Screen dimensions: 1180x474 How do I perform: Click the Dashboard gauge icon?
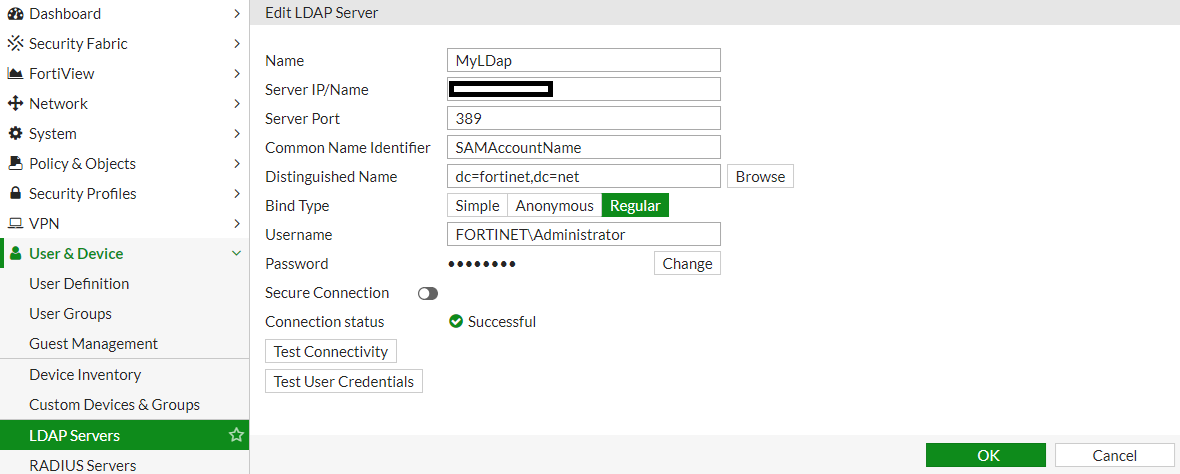tap(15, 14)
